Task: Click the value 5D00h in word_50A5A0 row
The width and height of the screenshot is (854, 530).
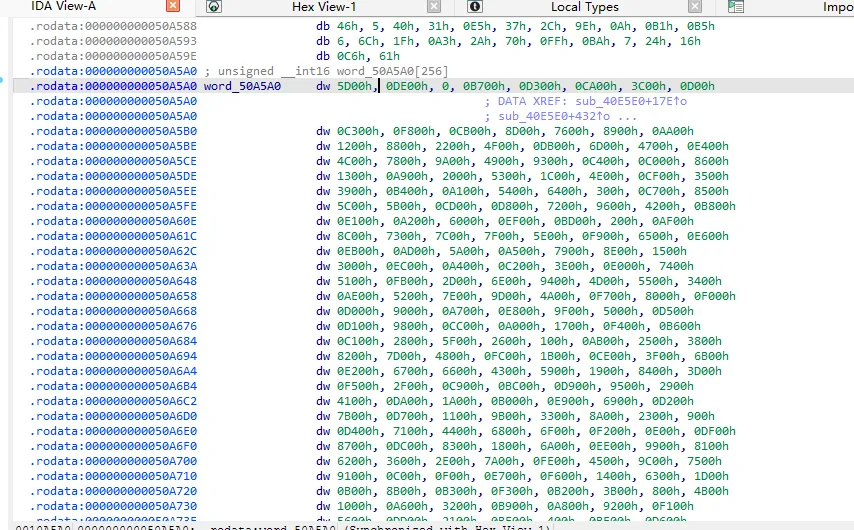Action: [x=354, y=86]
